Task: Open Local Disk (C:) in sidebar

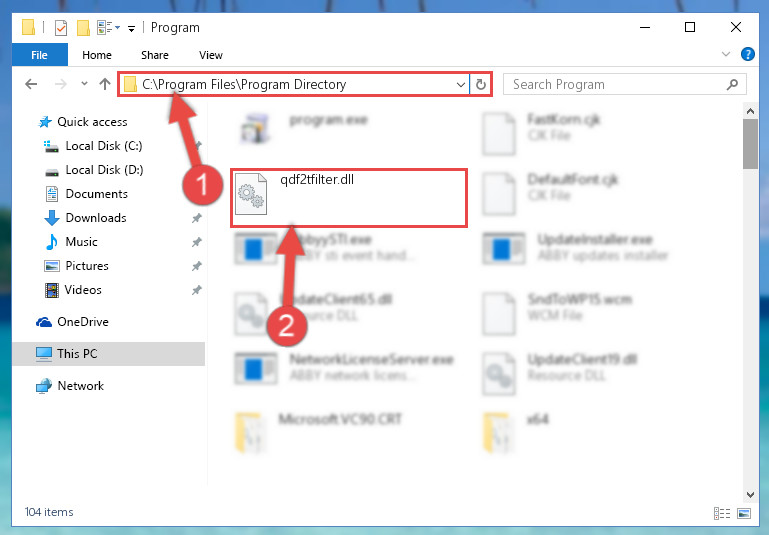Action: pos(93,146)
